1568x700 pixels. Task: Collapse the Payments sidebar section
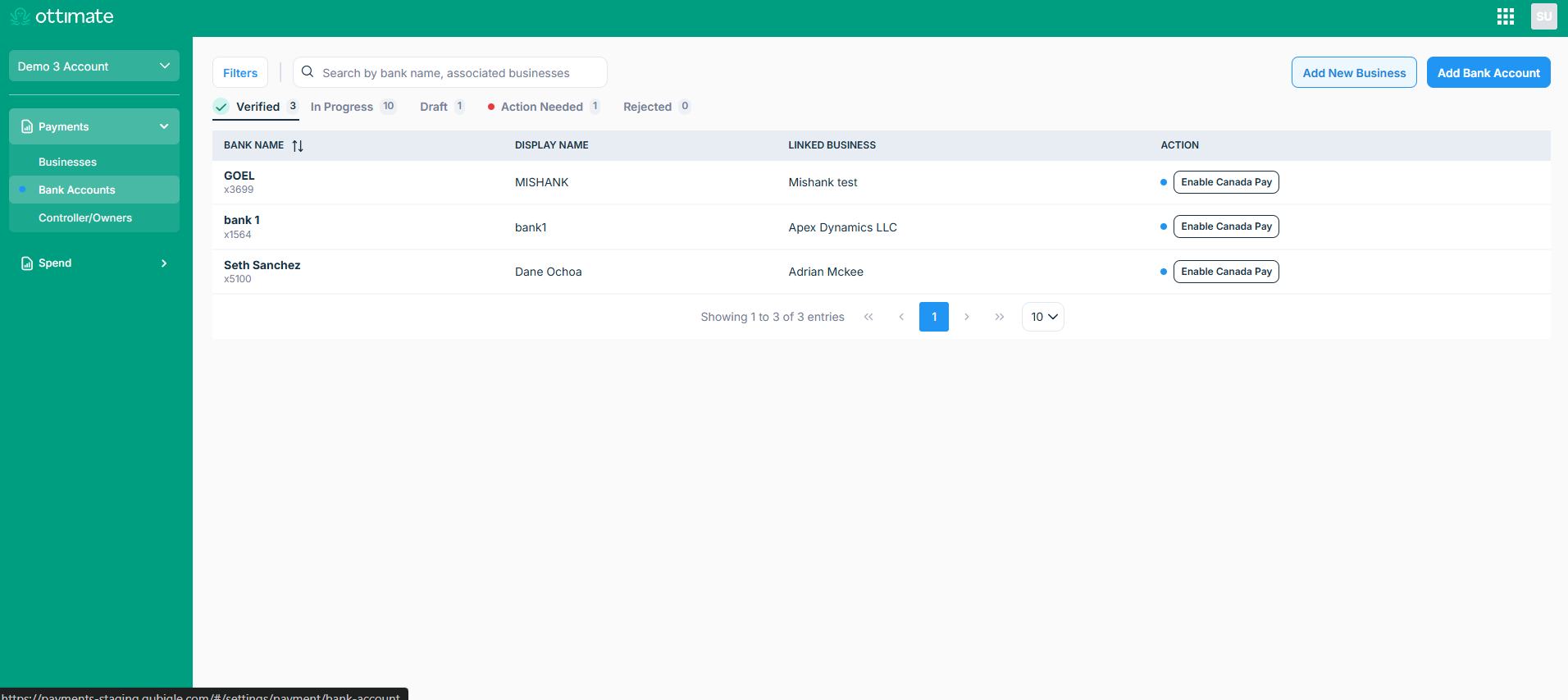pyautogui.click(x=164, y=126)
